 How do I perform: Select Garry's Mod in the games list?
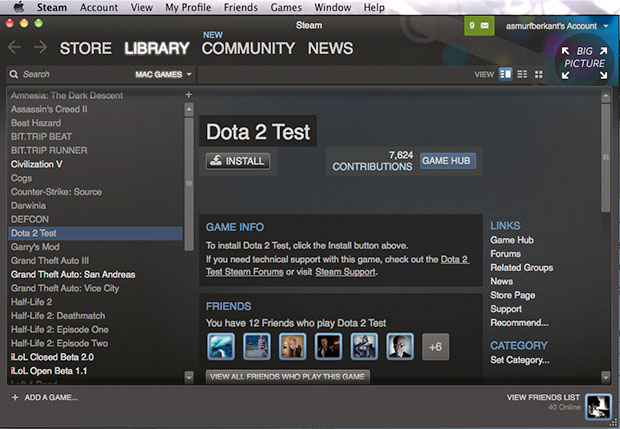click(x=95, y=247)
